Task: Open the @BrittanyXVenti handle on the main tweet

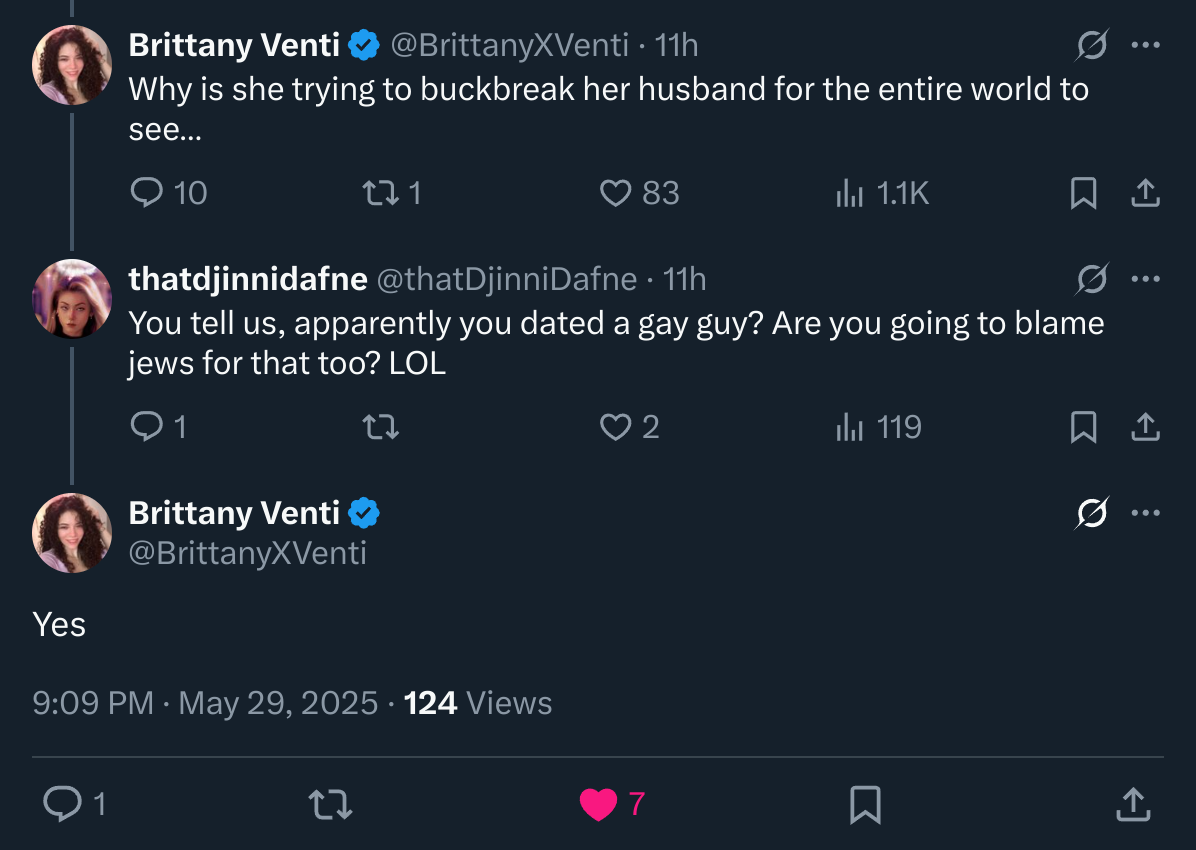Action: click(248, 553)
